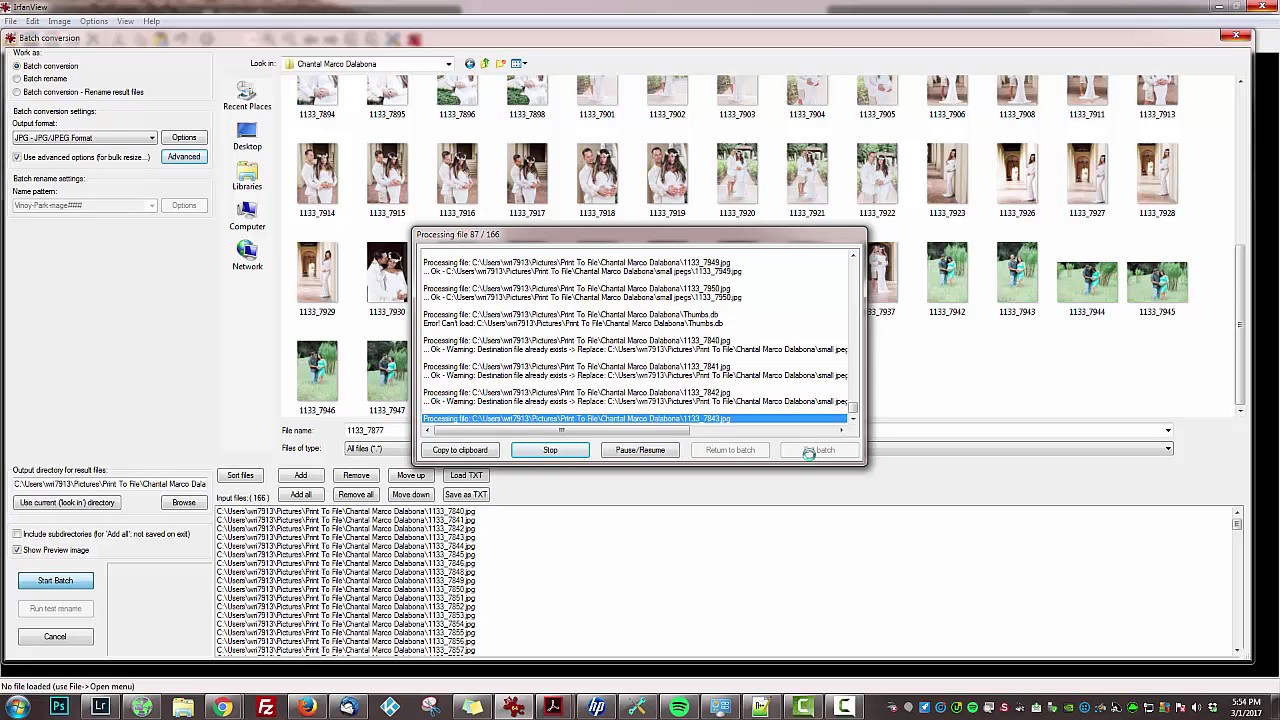
Task: Expand the File name dropdown arrow
Action: tap(1168, 431)
